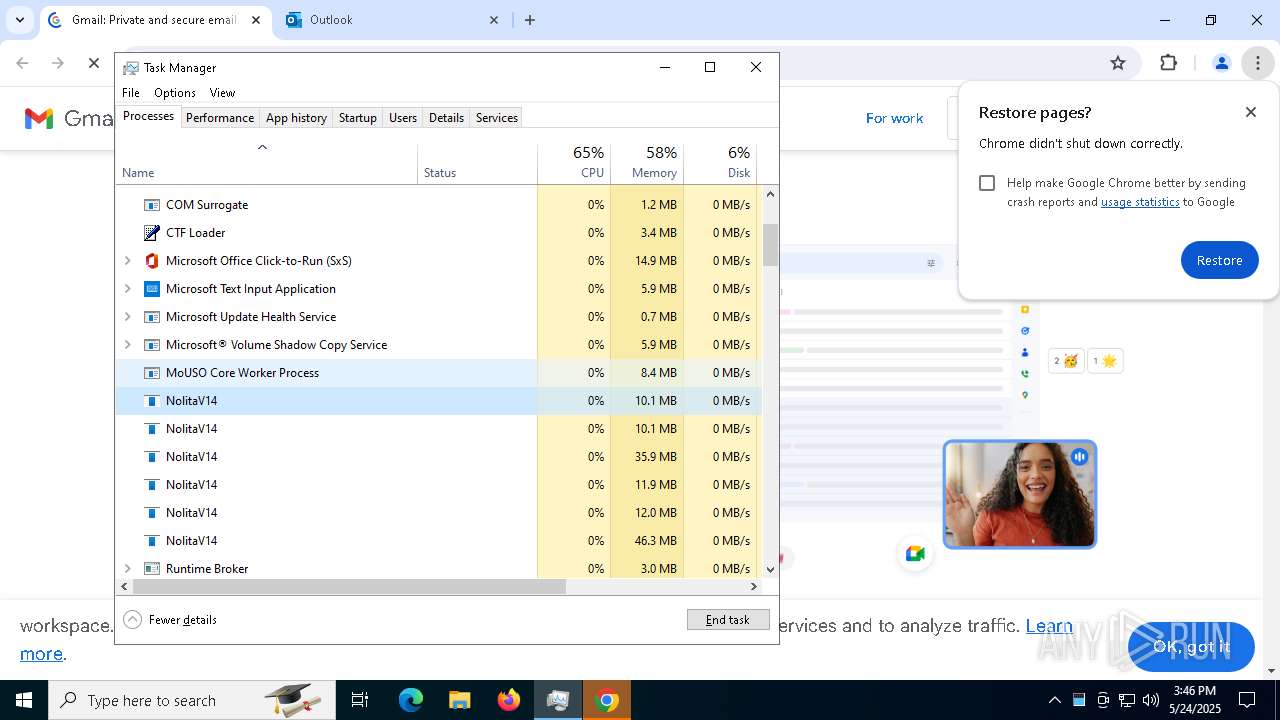Open Chrome's three-dot menu

[x=1257, y=63]
